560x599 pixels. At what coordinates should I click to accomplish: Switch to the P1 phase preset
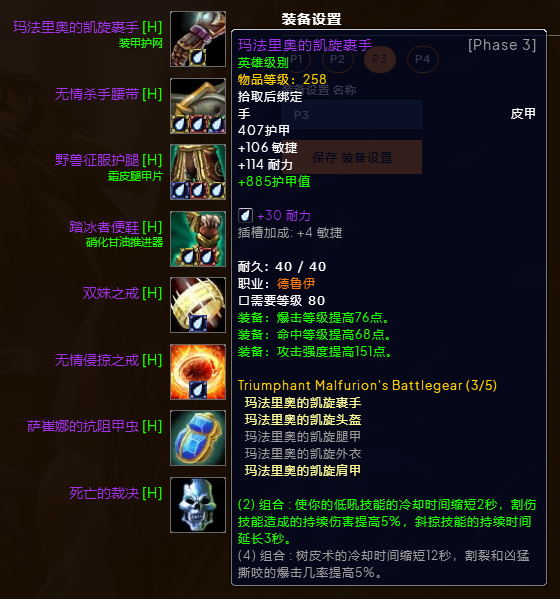coord(296,59)
